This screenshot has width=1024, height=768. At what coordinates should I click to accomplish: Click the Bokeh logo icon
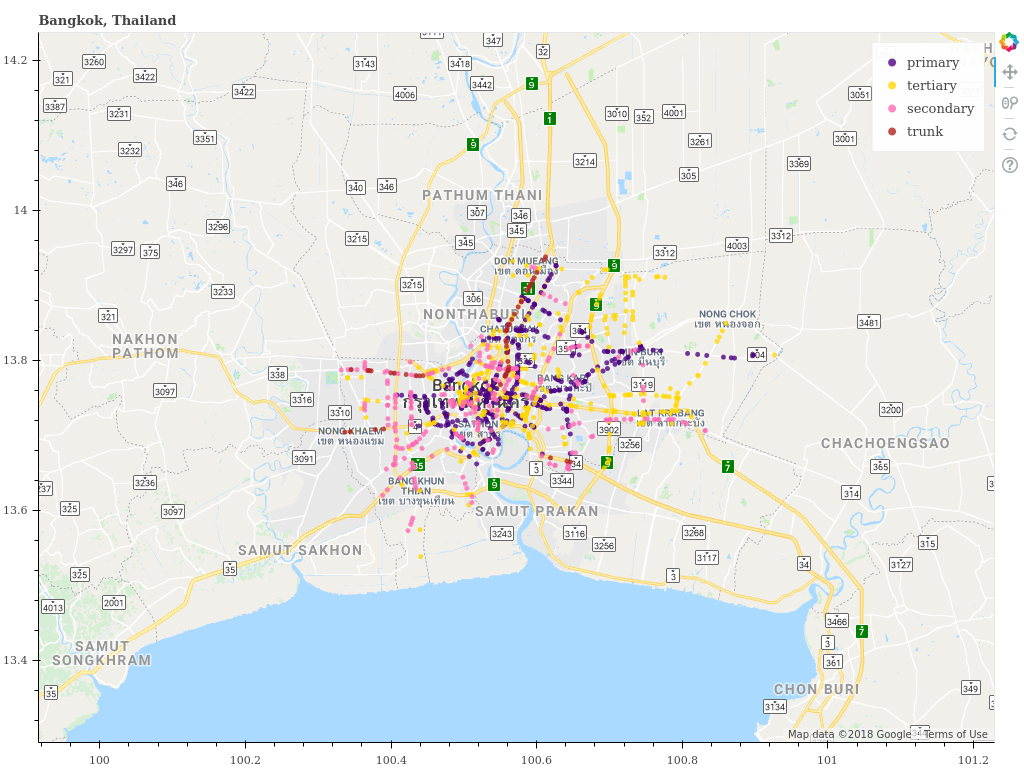pos(1009,42)
